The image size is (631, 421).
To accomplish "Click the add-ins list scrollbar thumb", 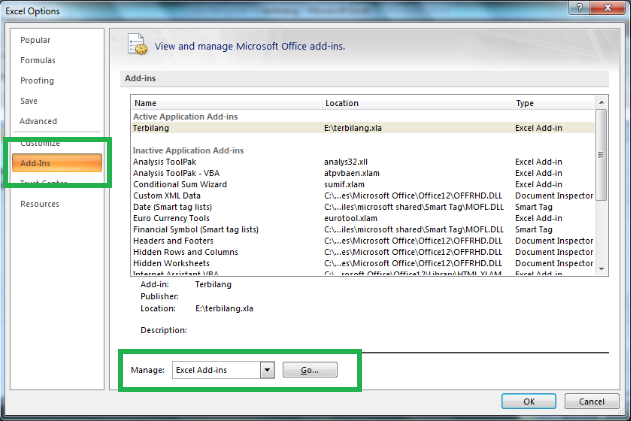I will [x=601, y=155].
